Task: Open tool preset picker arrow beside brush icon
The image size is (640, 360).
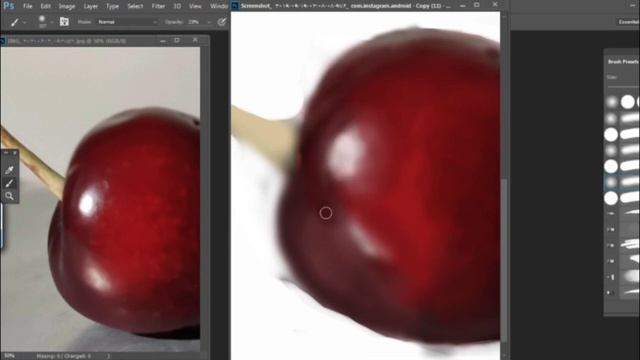Action: pos(24,22)
